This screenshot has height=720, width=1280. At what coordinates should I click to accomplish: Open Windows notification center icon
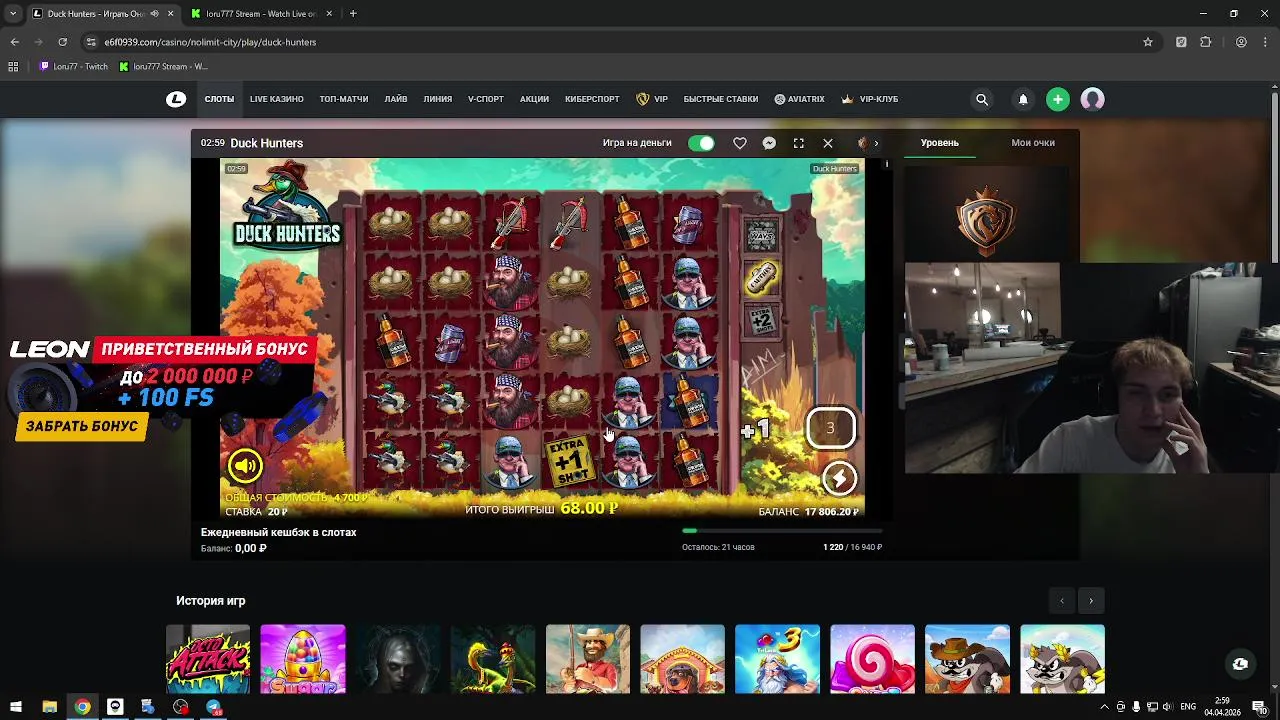tap(1258, 707)
